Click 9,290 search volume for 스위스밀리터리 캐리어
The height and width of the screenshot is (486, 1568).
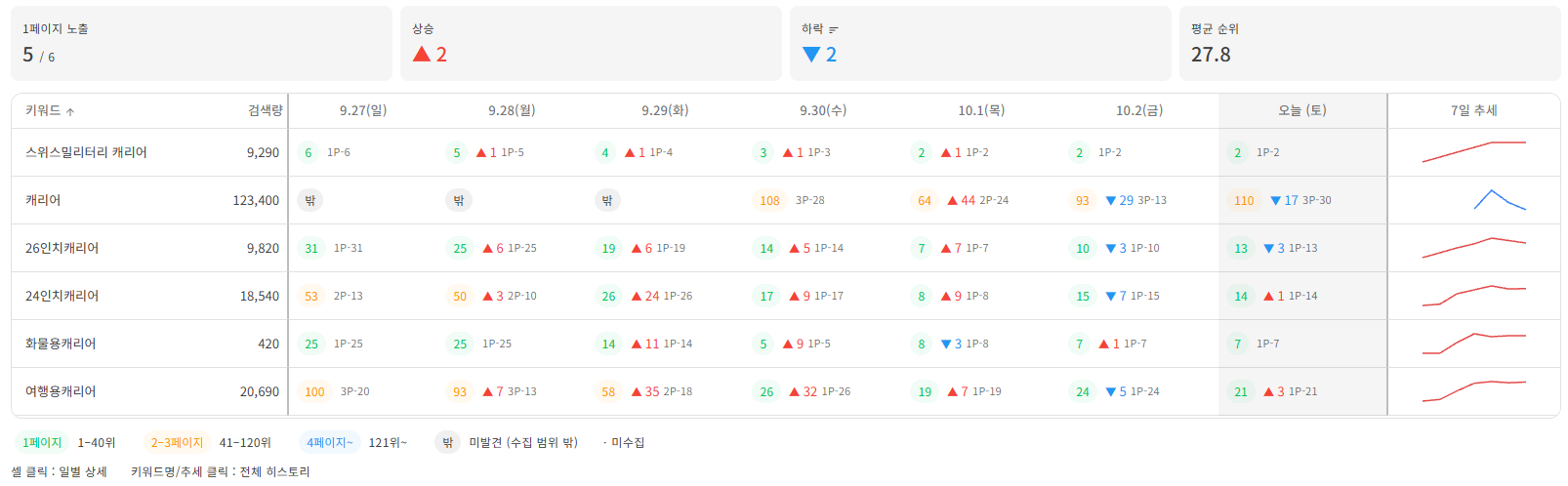click(x=263, y=152)
